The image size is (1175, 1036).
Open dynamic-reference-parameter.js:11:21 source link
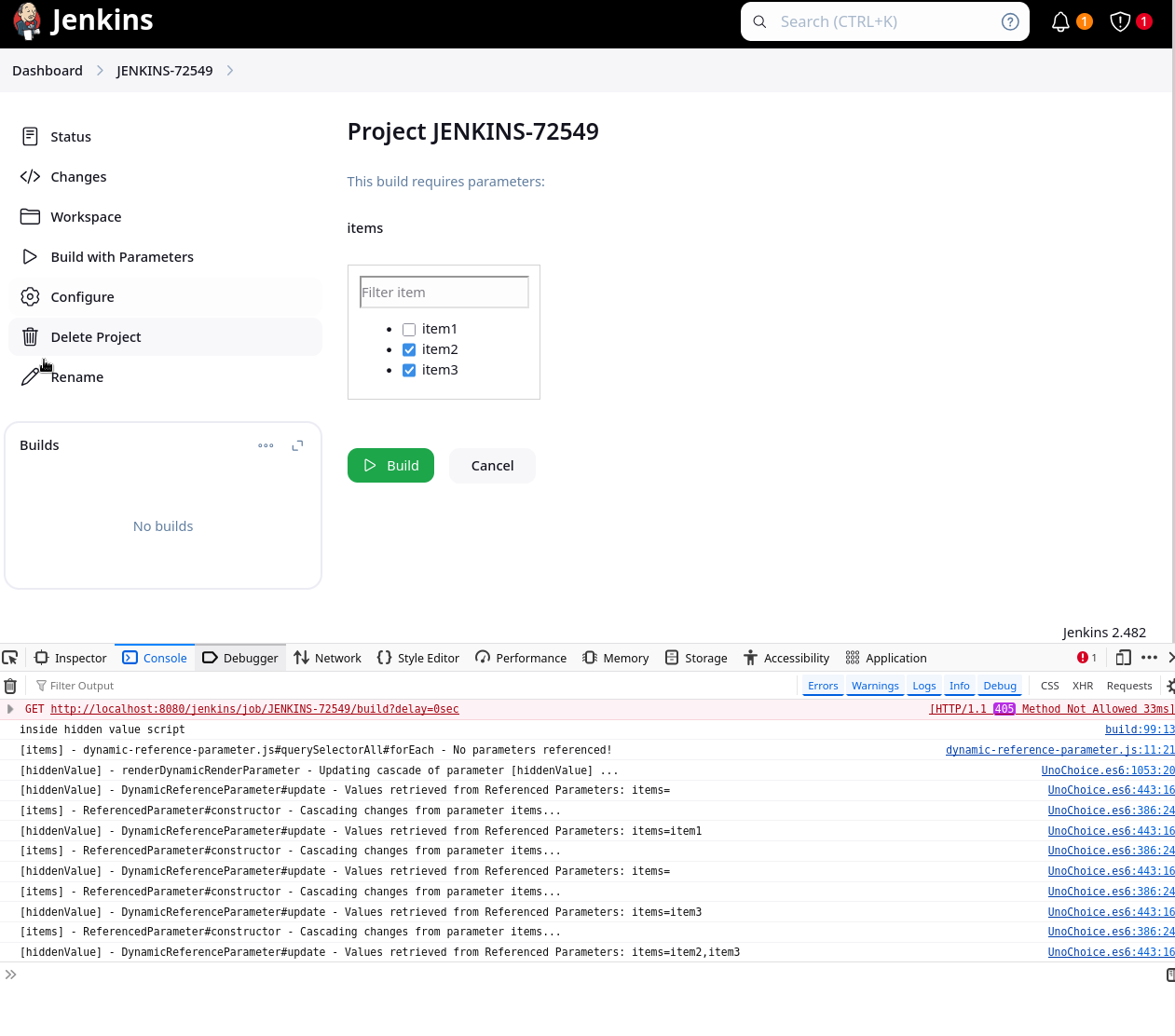[x=1060, y=750]
